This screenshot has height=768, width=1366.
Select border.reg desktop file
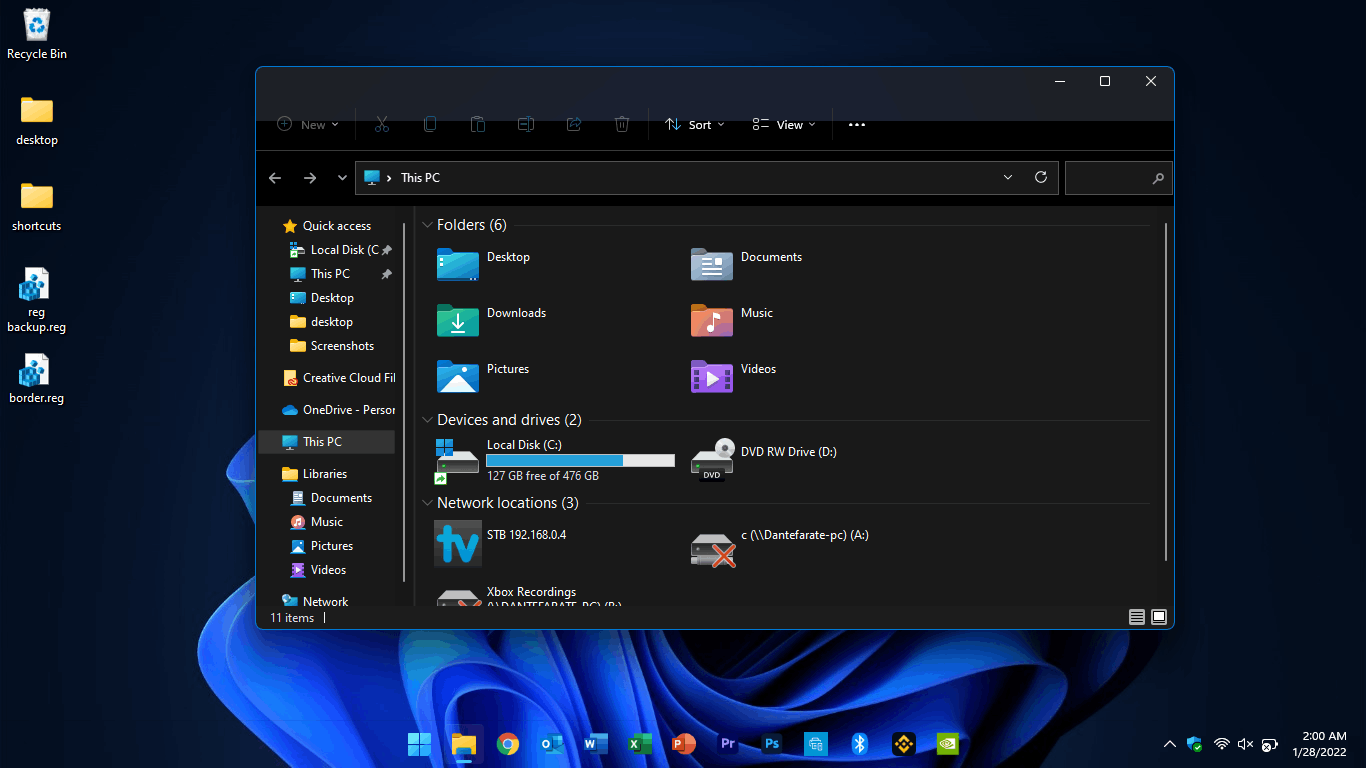coord(37,380)
